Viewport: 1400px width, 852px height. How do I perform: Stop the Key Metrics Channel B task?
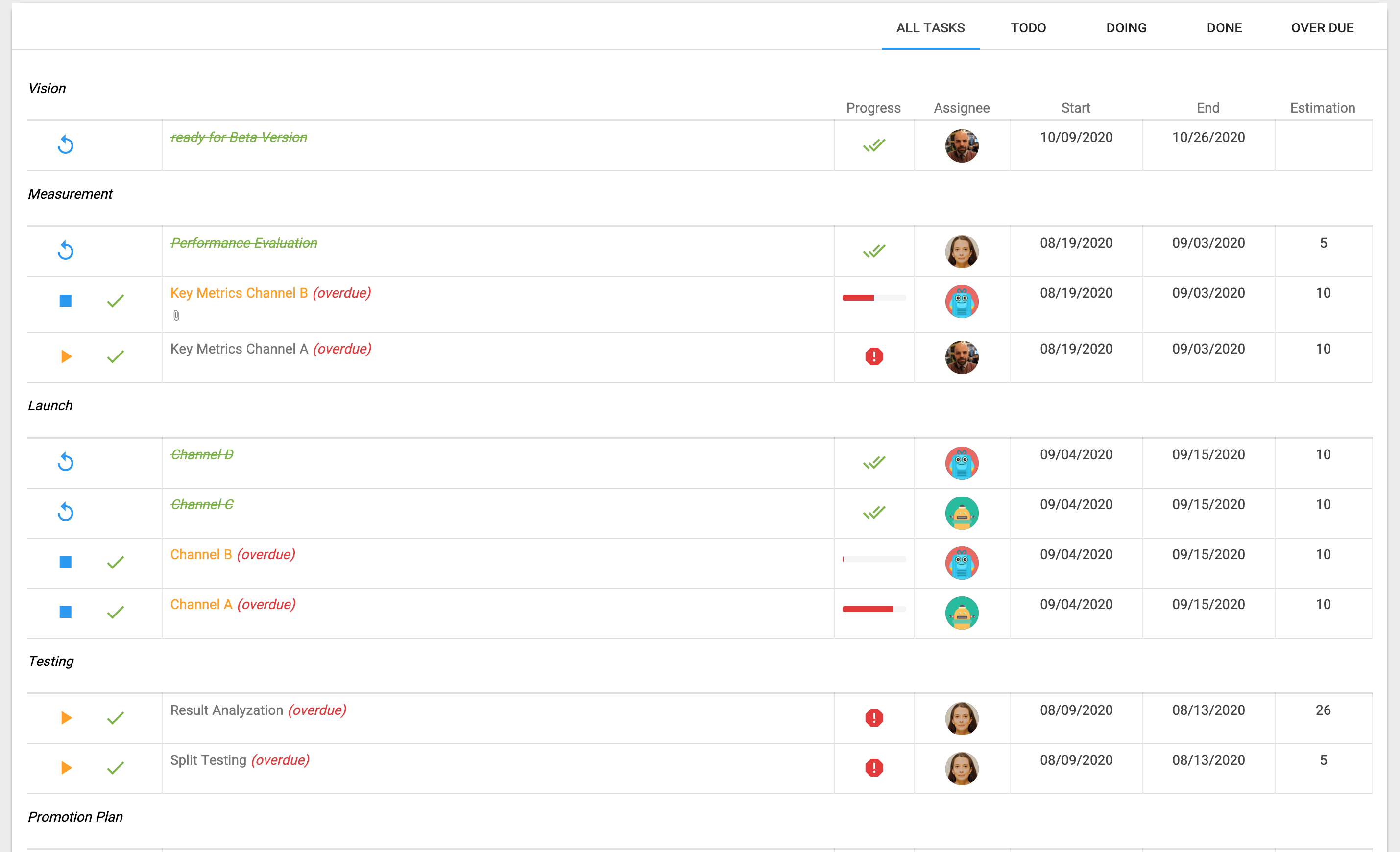point(65,301)
